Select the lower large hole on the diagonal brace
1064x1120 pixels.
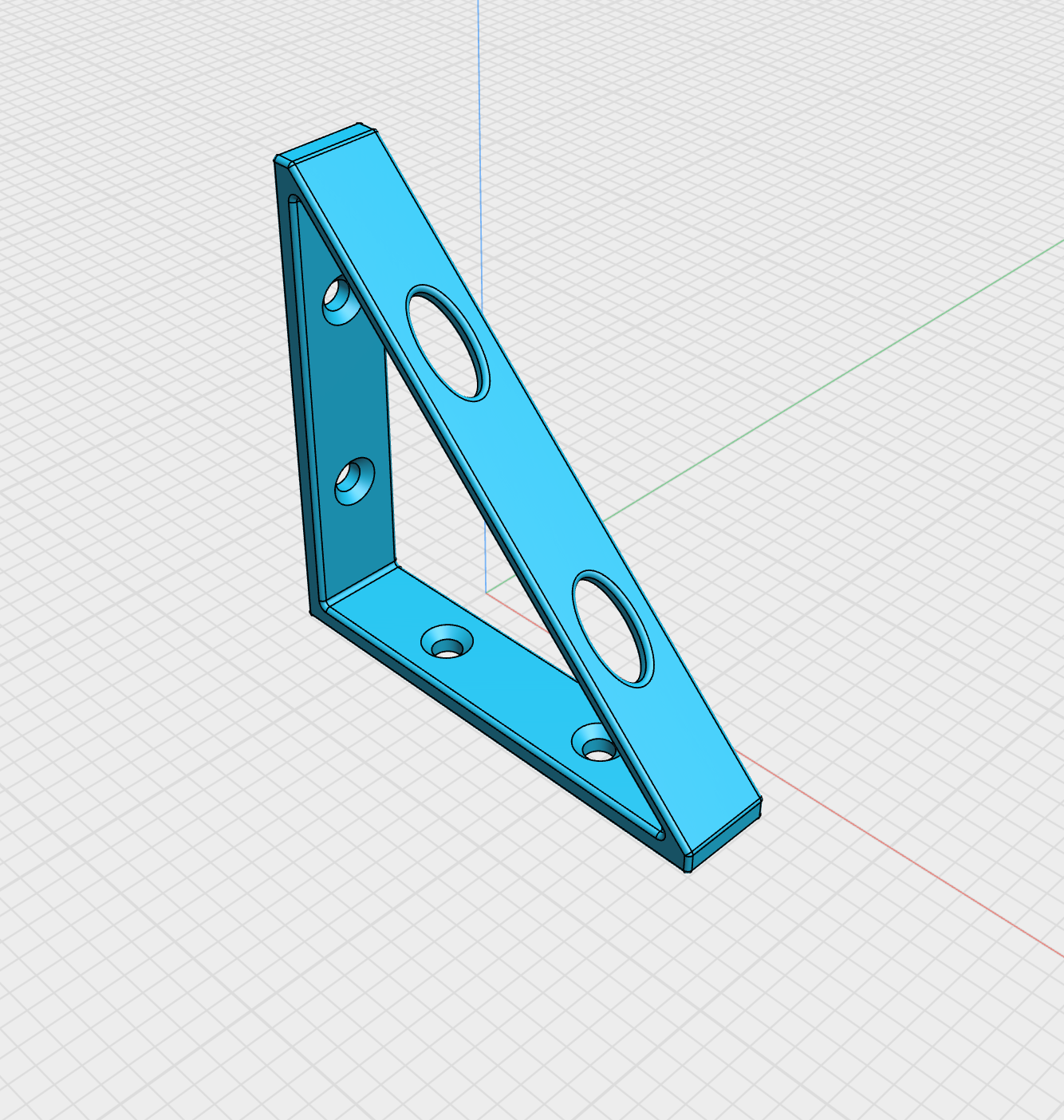pos(613,629)
